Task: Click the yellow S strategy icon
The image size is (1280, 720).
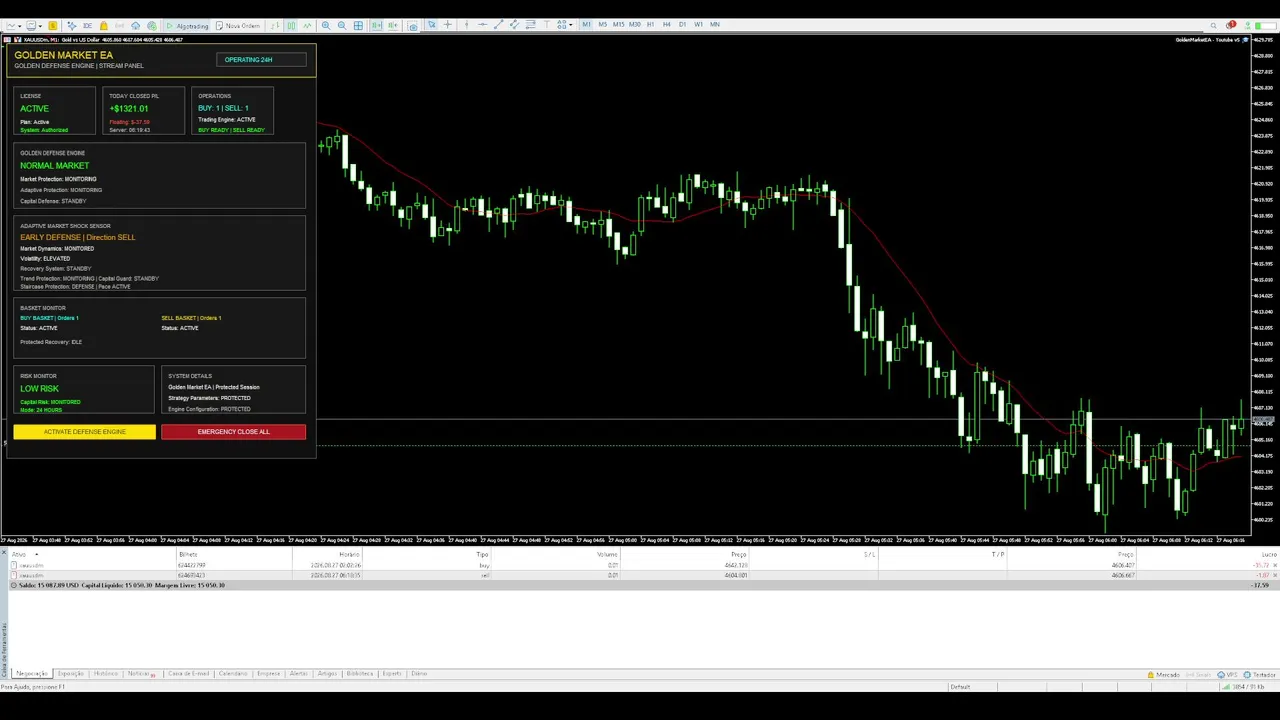Action: coord(52,25)
